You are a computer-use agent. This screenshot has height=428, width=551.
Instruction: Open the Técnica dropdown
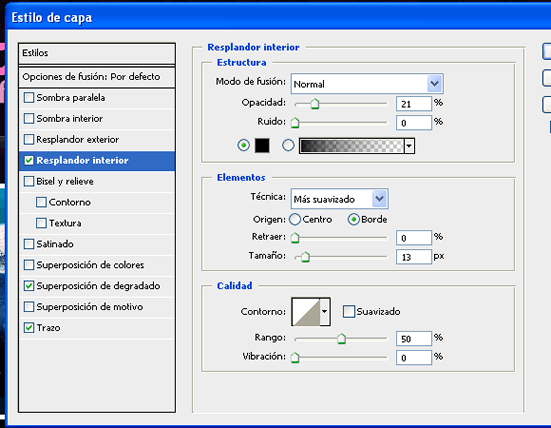coord(339,199)
